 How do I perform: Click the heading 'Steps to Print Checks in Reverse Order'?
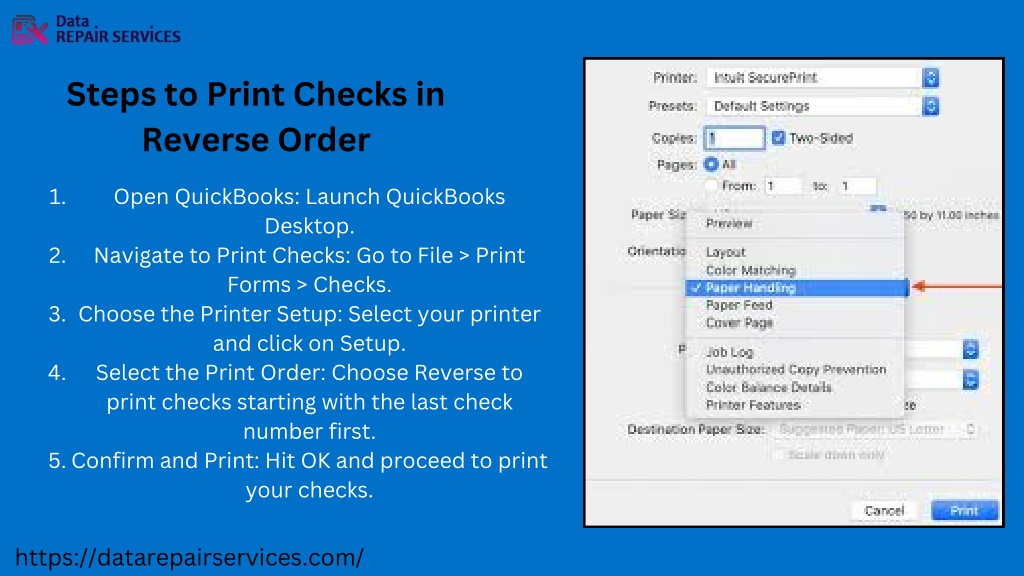[x=256, y=117]
